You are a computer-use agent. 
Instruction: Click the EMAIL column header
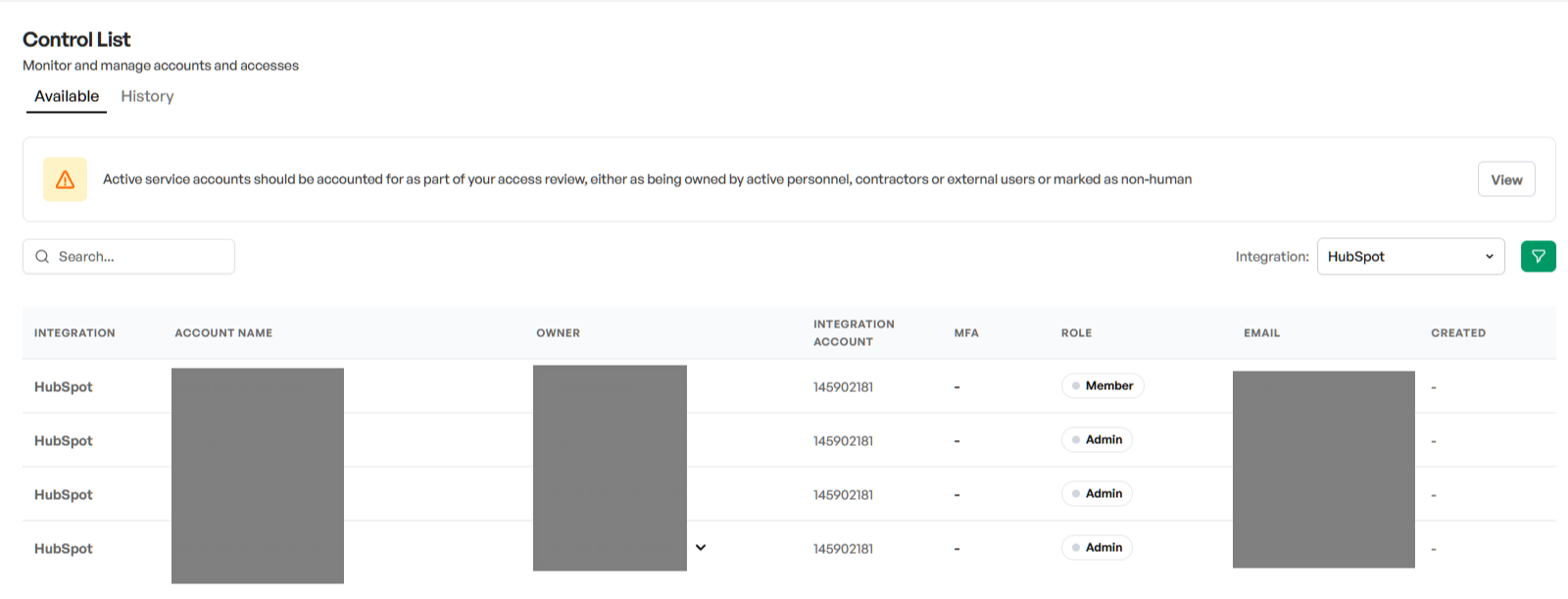[x=1262, y=333]
